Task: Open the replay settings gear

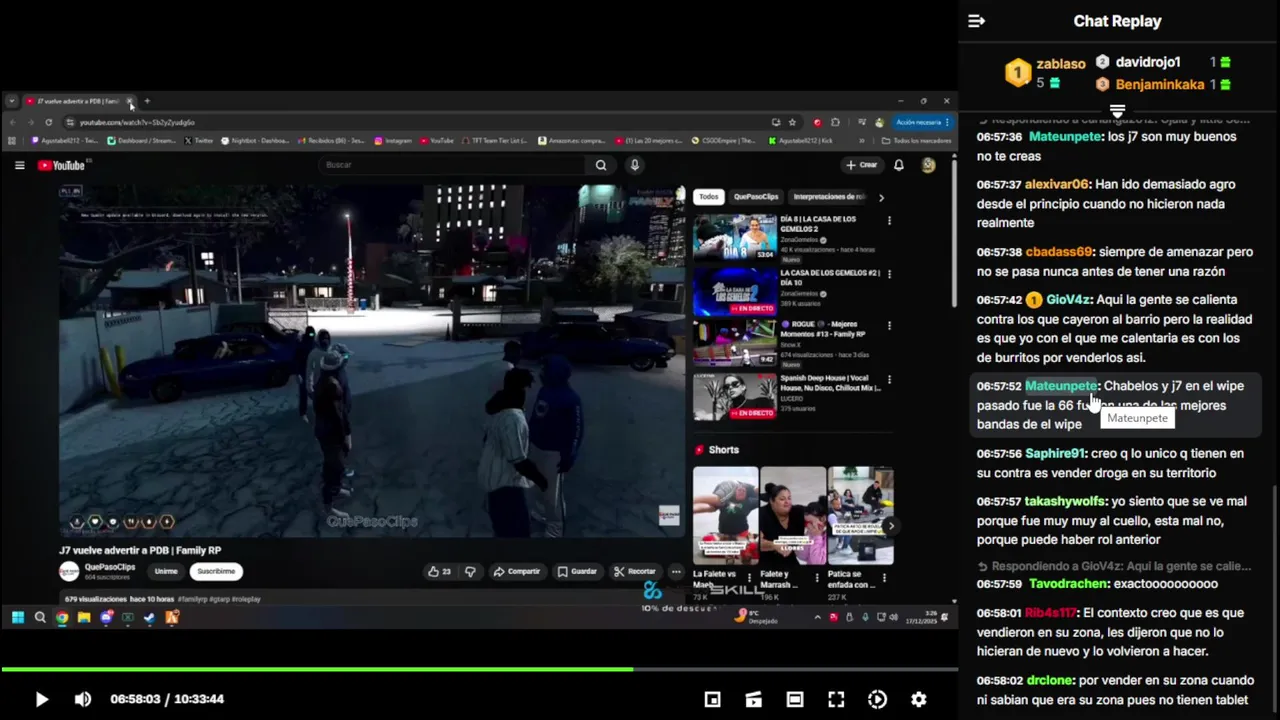Action: [919, 700]
